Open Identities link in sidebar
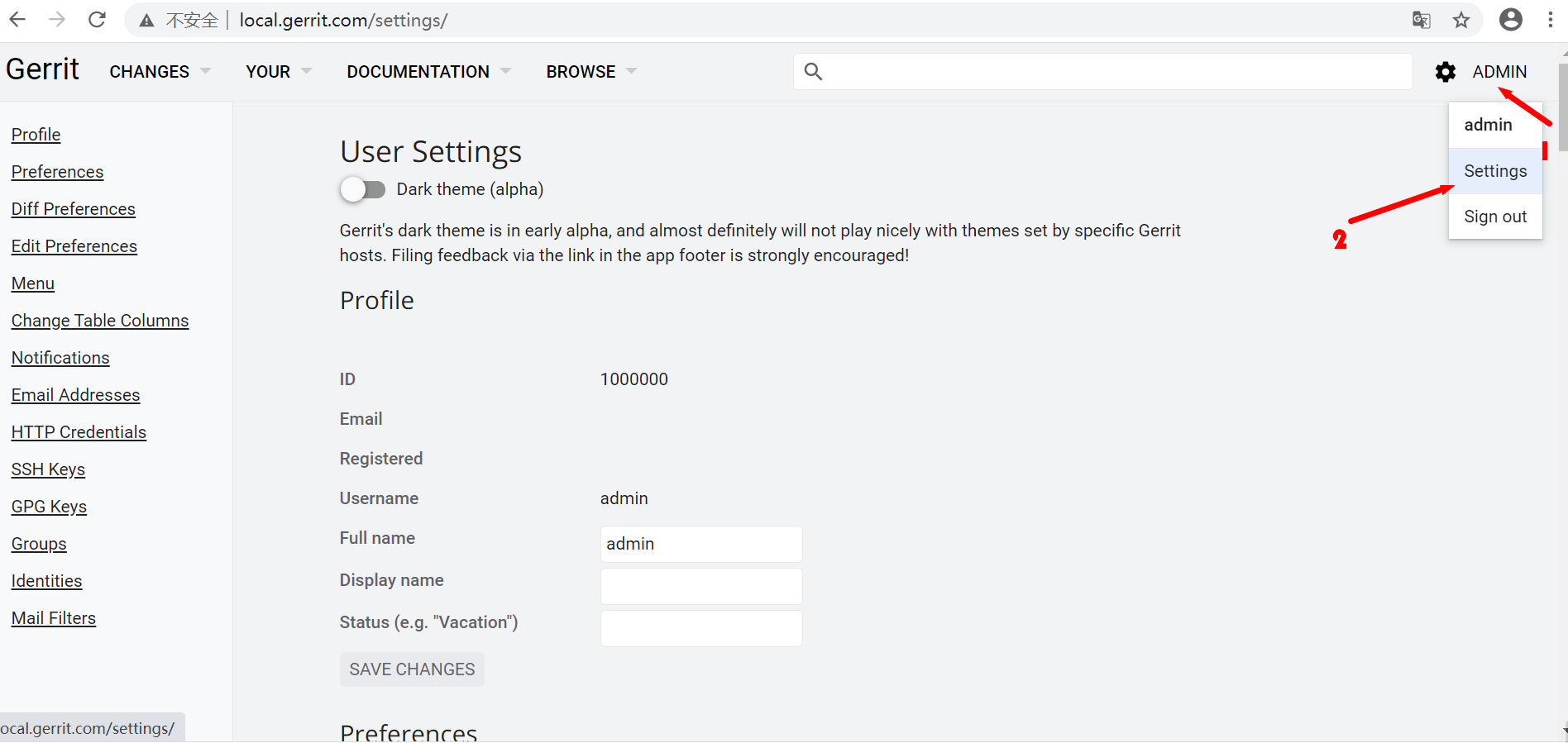Image resolution: width=1568 pixels, height=743 pixels. (x=46, y=581)
